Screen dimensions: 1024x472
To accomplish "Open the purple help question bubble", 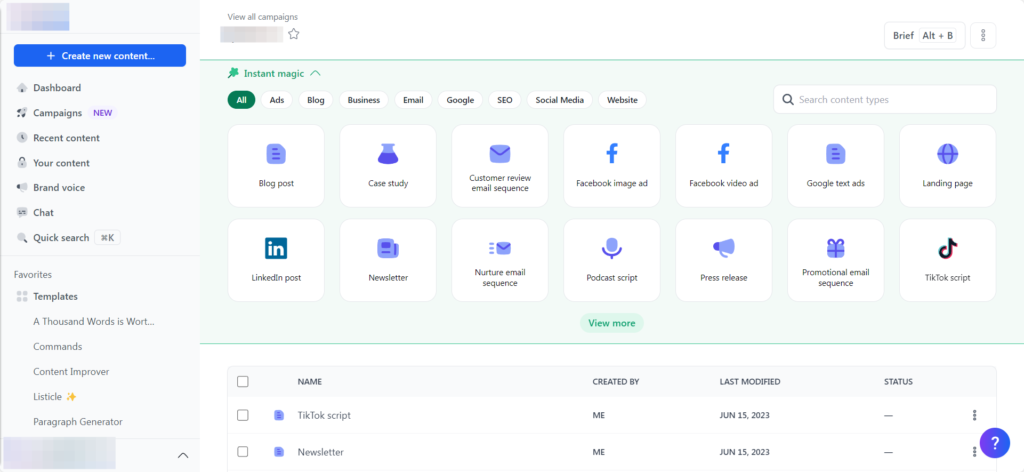I will click(995, 443).
